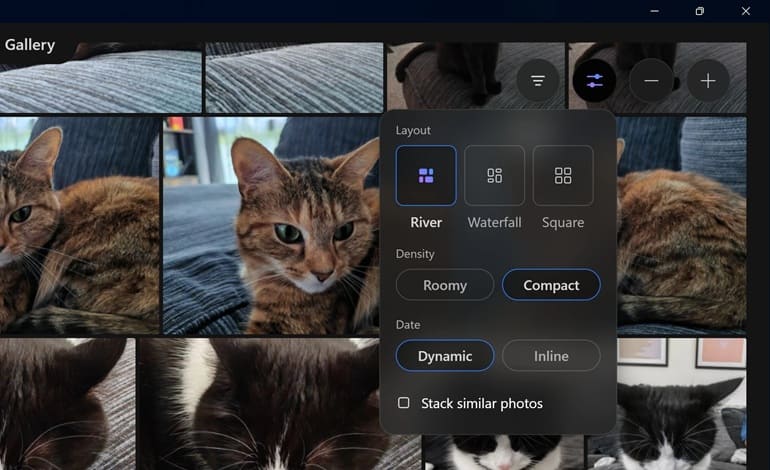Viewport: 770px width, 470px height.
Task: Set density to Compact
Action: pos(551,285)
